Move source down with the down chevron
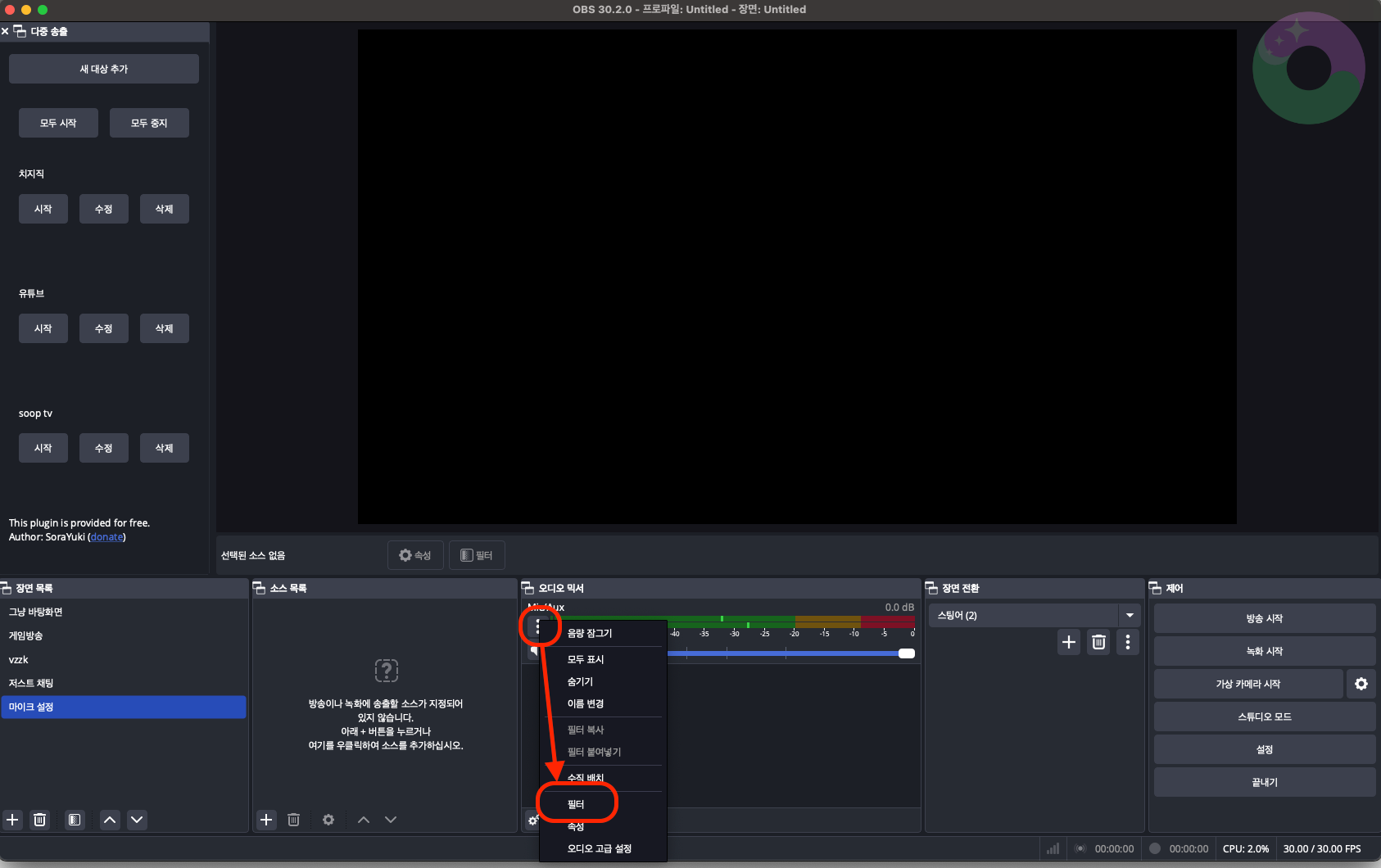The height and width of the screenshot is (868, 1381). coord(391,819)
